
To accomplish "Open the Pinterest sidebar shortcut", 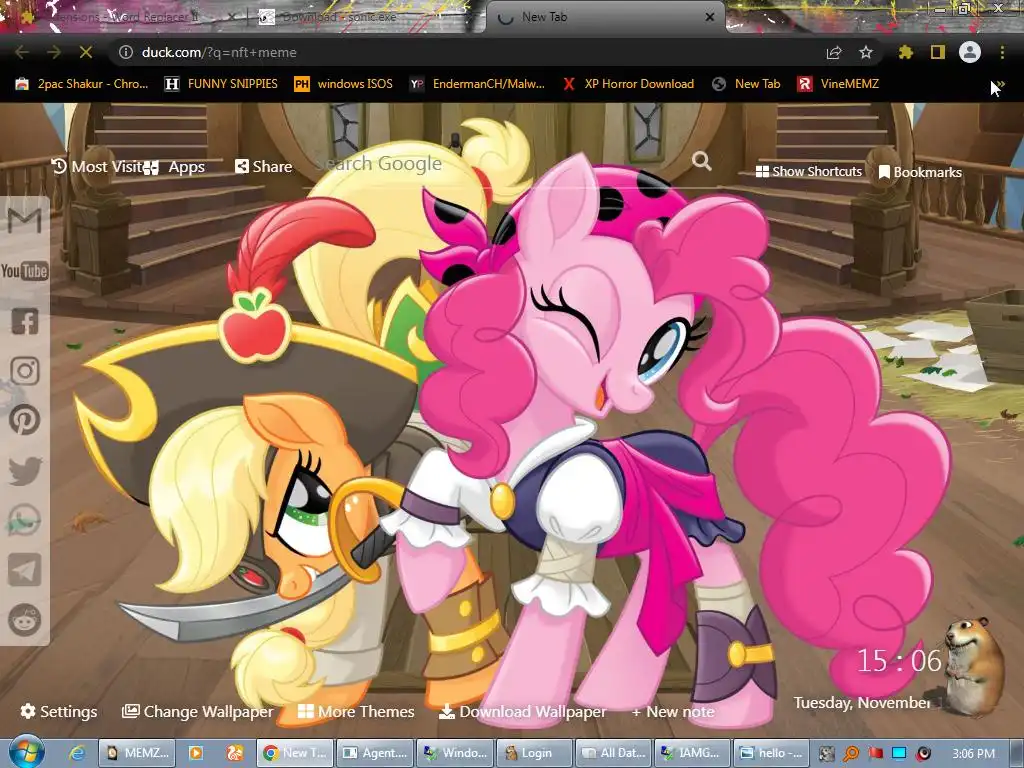I will tap(25, 420).
